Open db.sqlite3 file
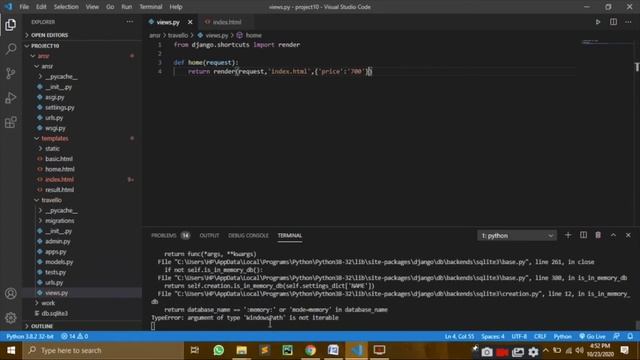Screen dimensions: 640x360 [54, 313]
